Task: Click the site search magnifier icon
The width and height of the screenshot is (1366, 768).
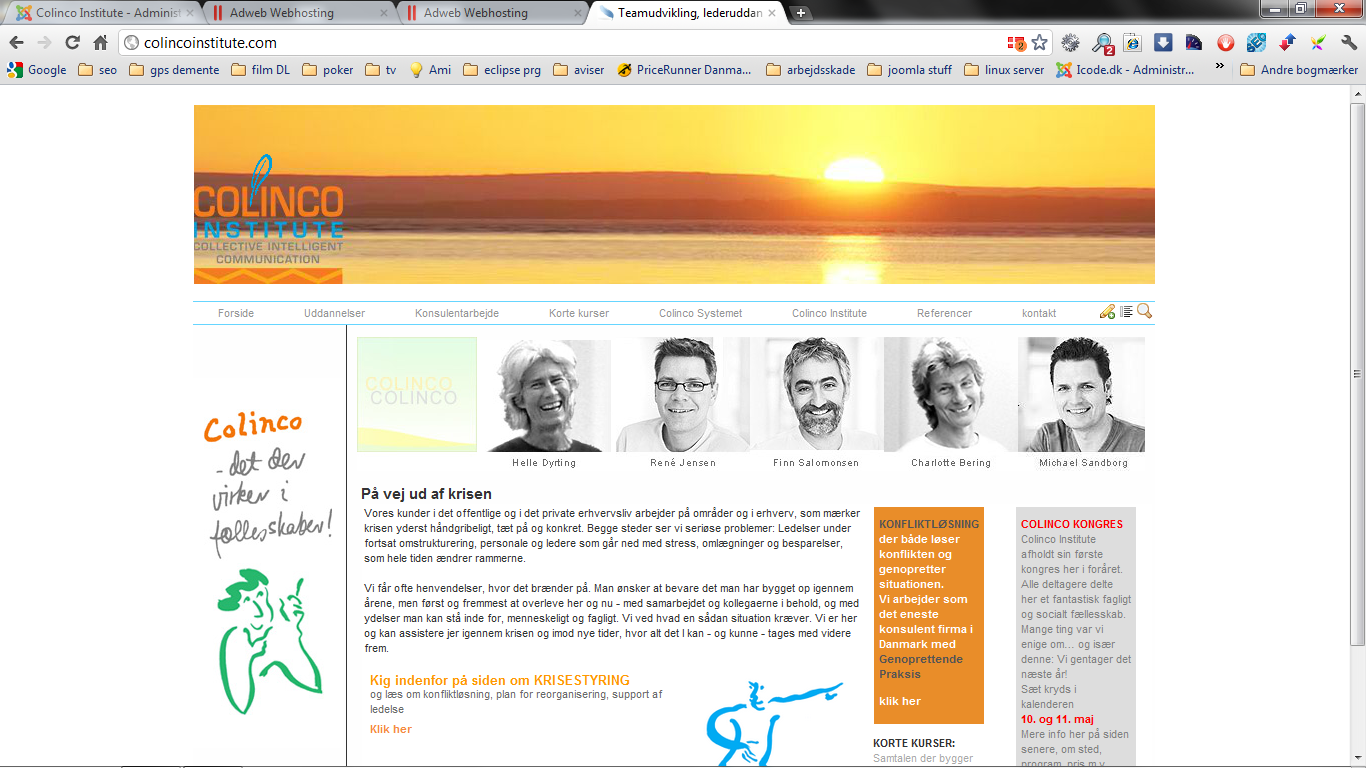Action: [1144, 312]
